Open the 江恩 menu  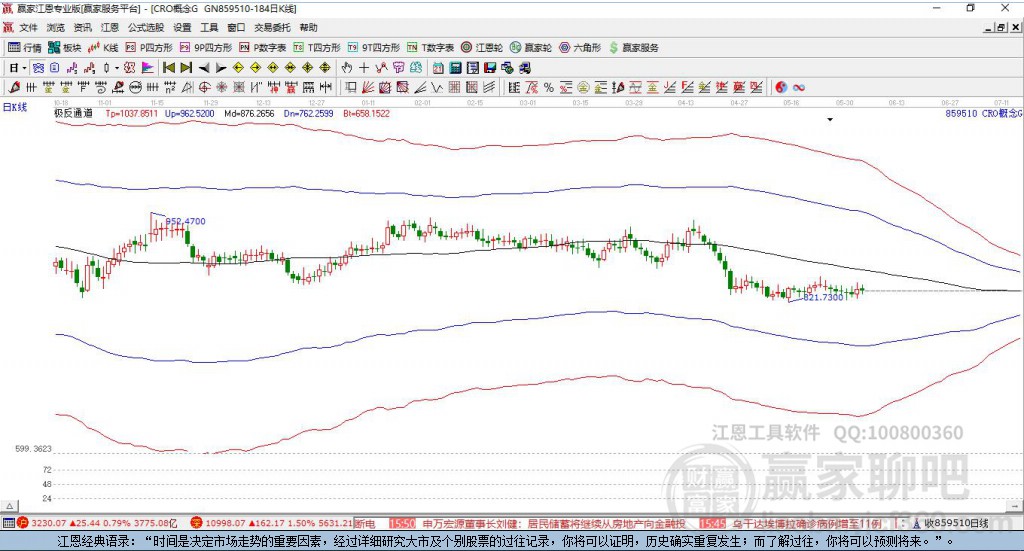tap(110, 27)
